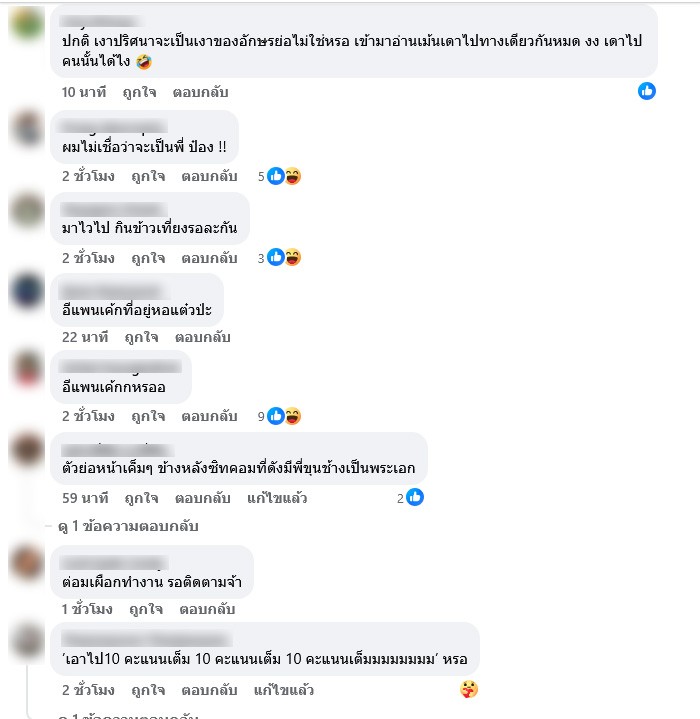This screenshot has width=700, height=719.
Task: Open reactions with count 9 on the 'อีแพนเค้กกหรออ' comment
Action: click(x=280, y=416)
